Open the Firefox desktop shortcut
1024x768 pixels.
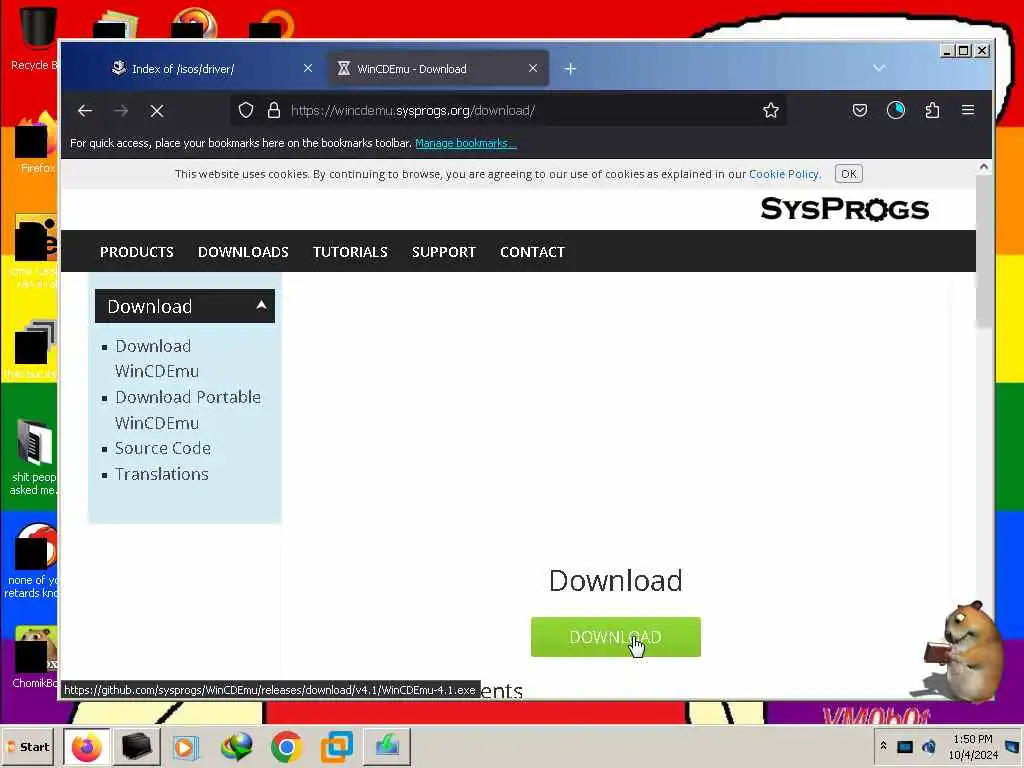pyautogui.click(x=34, y=144)
